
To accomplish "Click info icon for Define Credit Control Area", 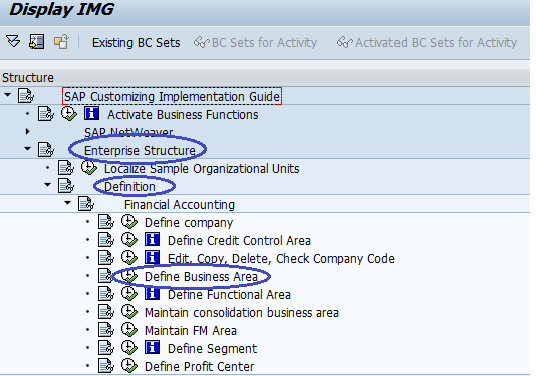I will [x=152, y=239].
